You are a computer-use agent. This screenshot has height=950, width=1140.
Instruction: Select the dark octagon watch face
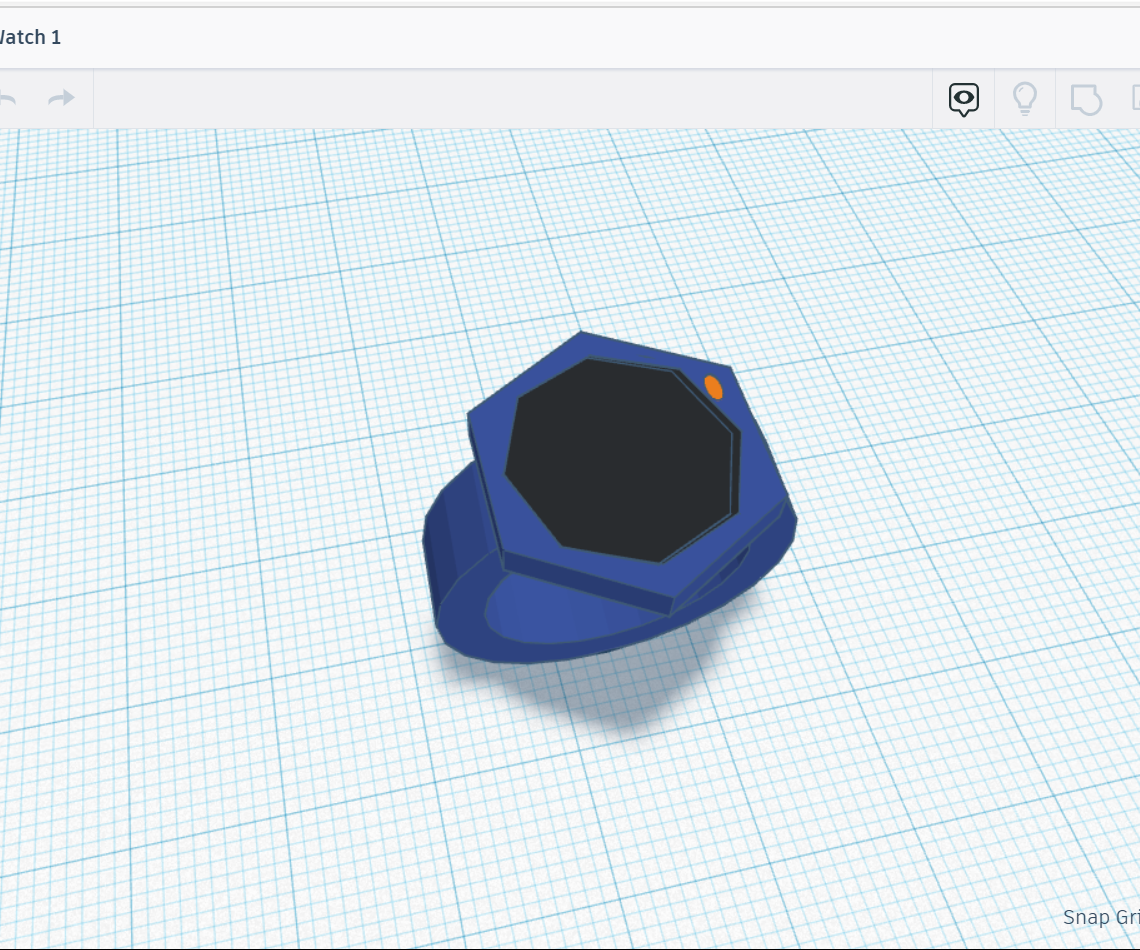(x=622, y=459)
